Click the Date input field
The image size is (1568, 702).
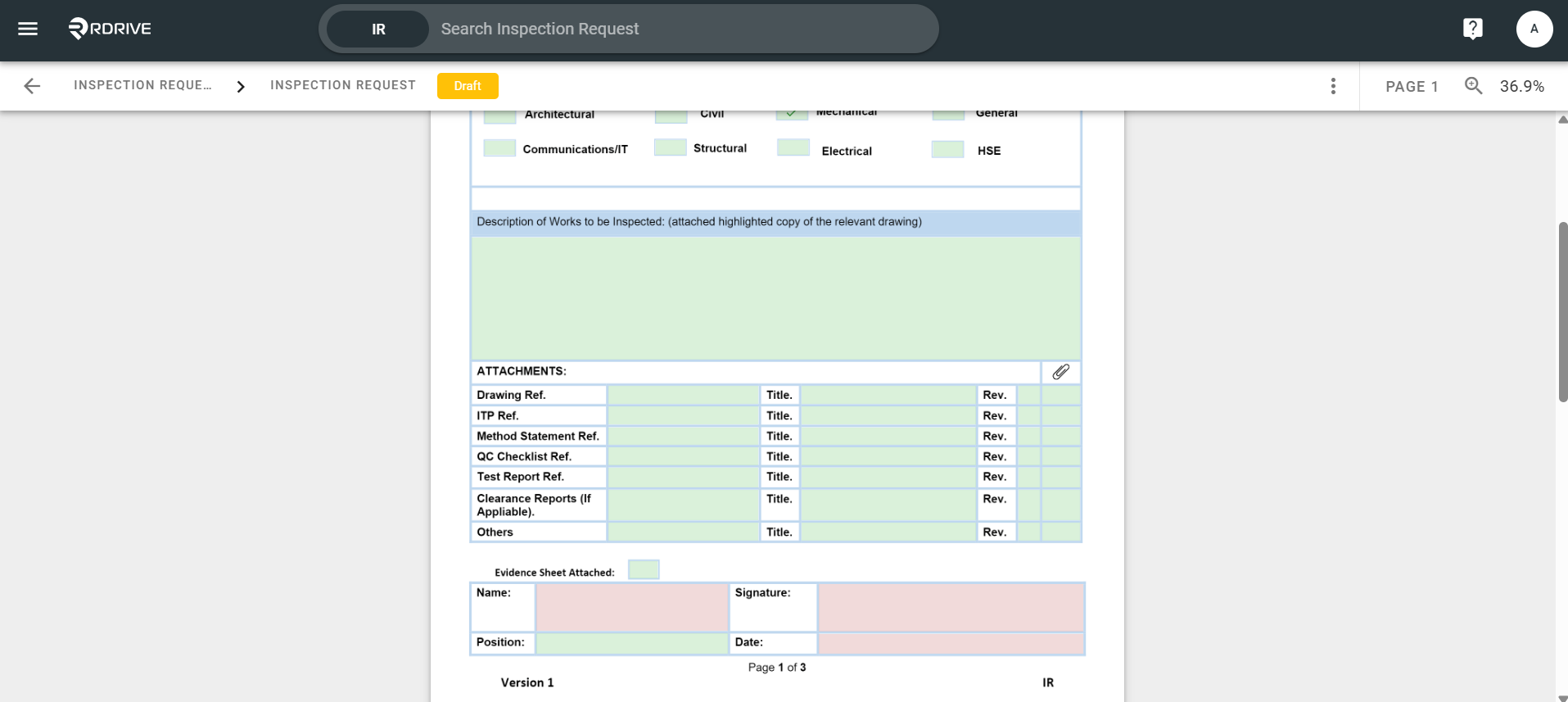click(951, 643)
